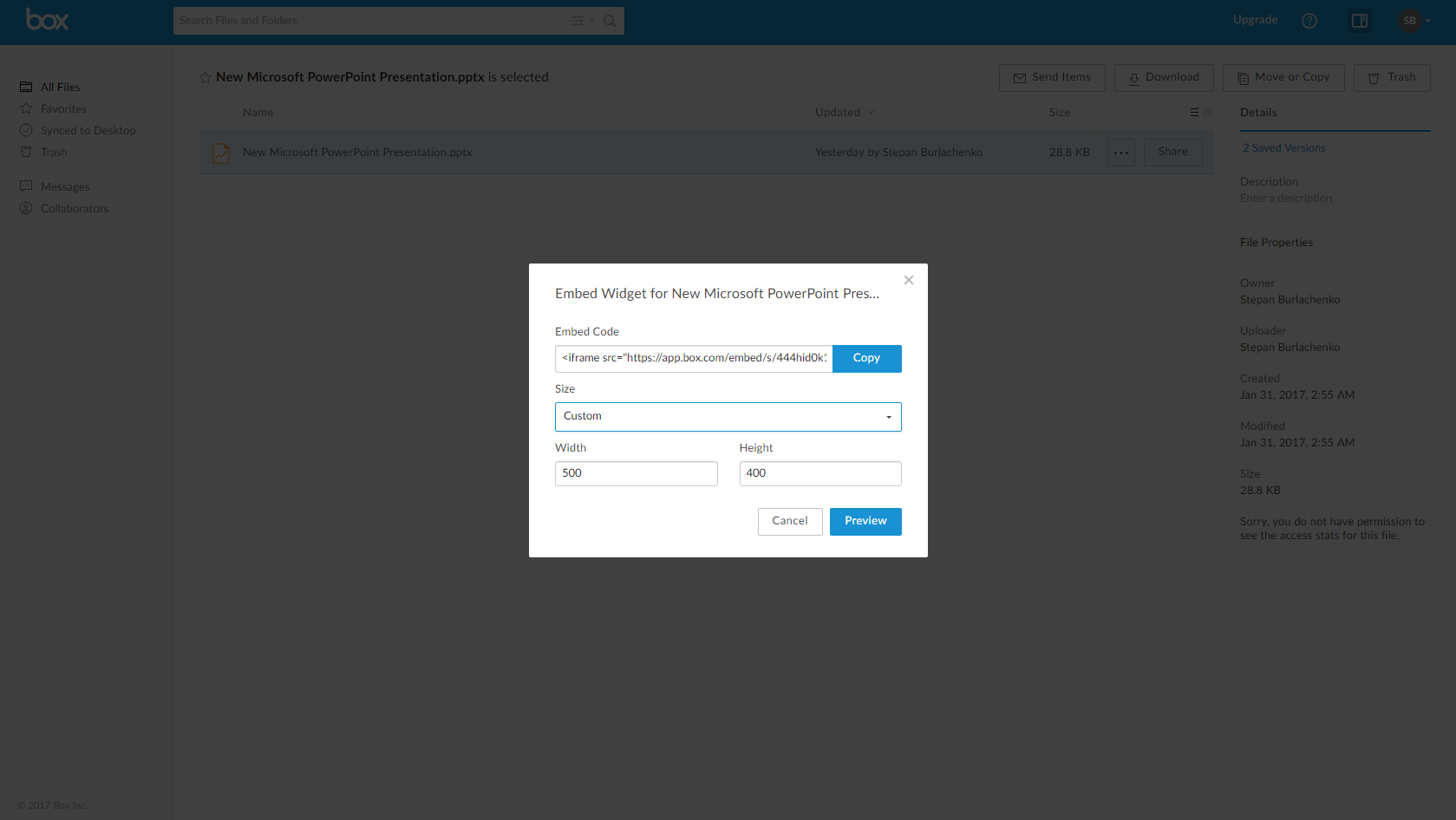Toggle the sidebar layout icon
The height and width of the screenshot is (820, 1456).
pos(1360,21)
